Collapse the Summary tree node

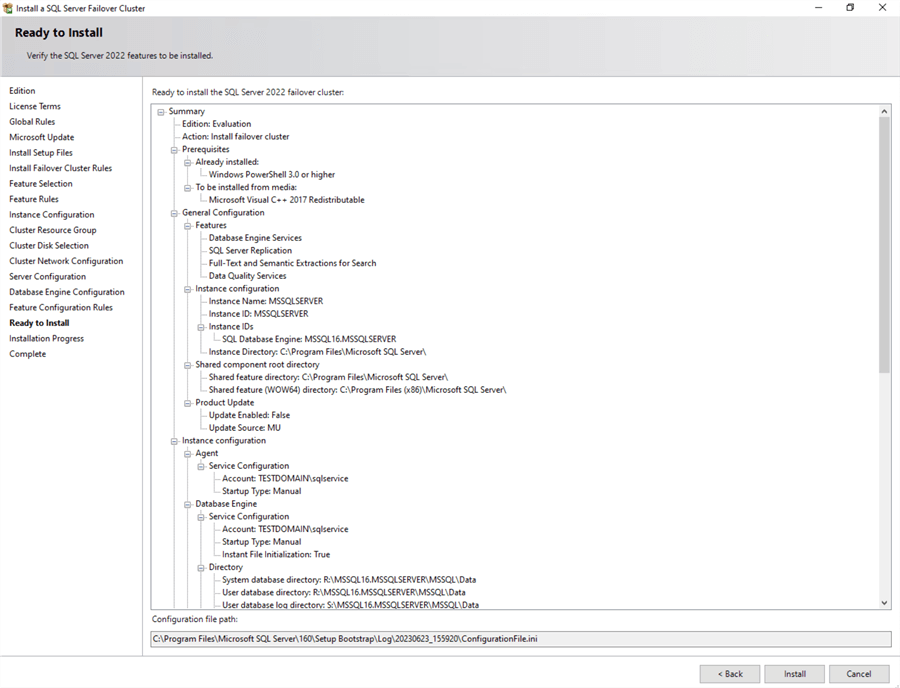coord(161,112)
